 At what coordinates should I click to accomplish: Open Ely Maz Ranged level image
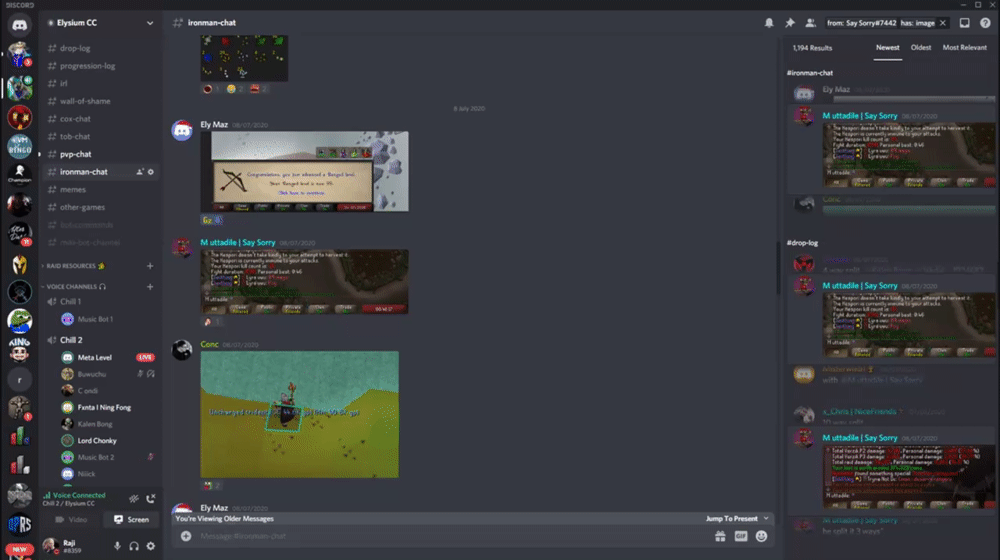click(x=305, y=172)
